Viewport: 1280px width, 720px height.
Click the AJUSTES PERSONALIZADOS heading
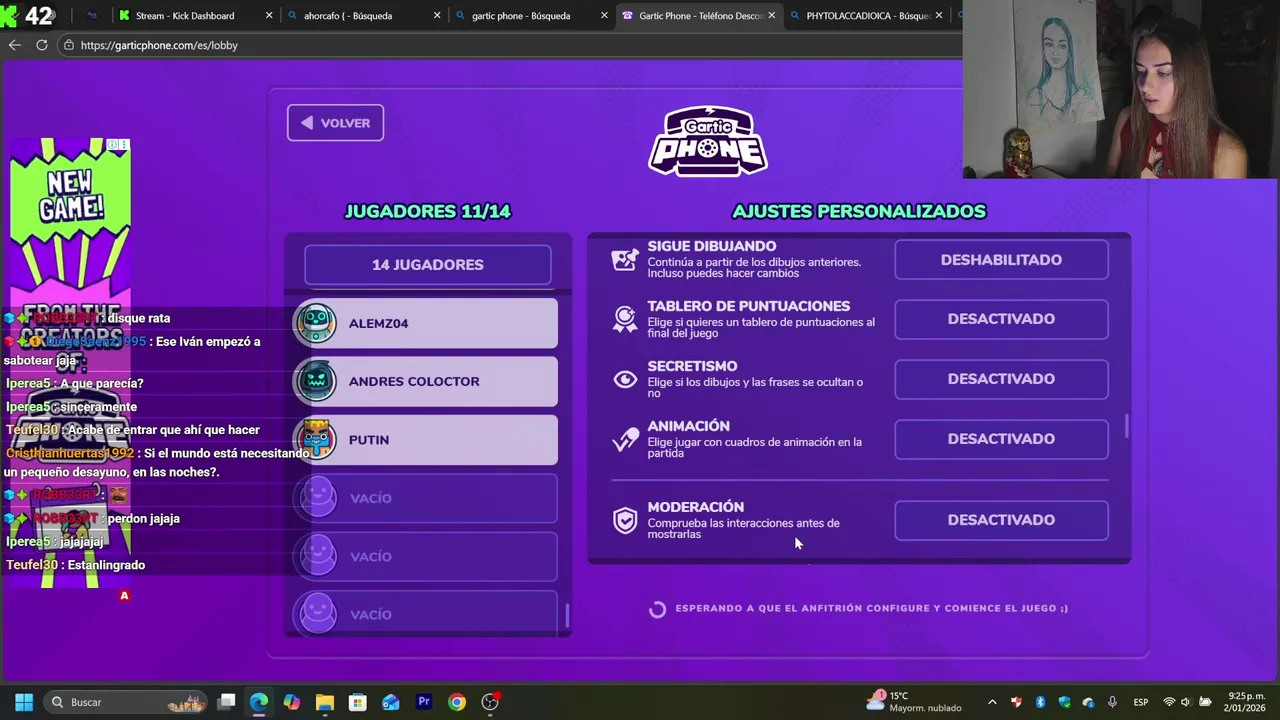(x=859, y=211)
